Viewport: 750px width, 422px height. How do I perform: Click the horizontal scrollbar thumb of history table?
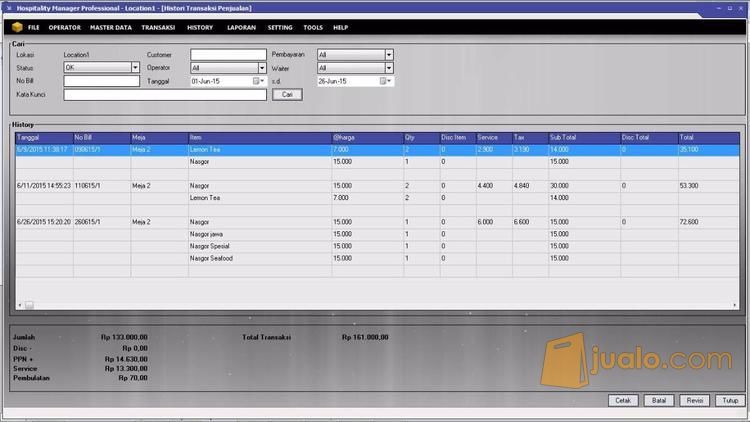[x=29, y=305]
